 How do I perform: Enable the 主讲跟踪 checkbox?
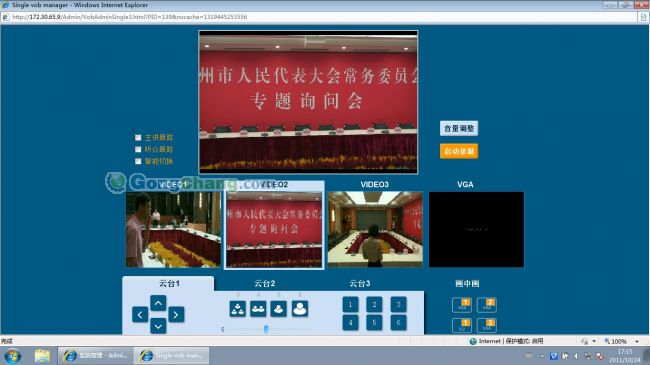(138, 137)
